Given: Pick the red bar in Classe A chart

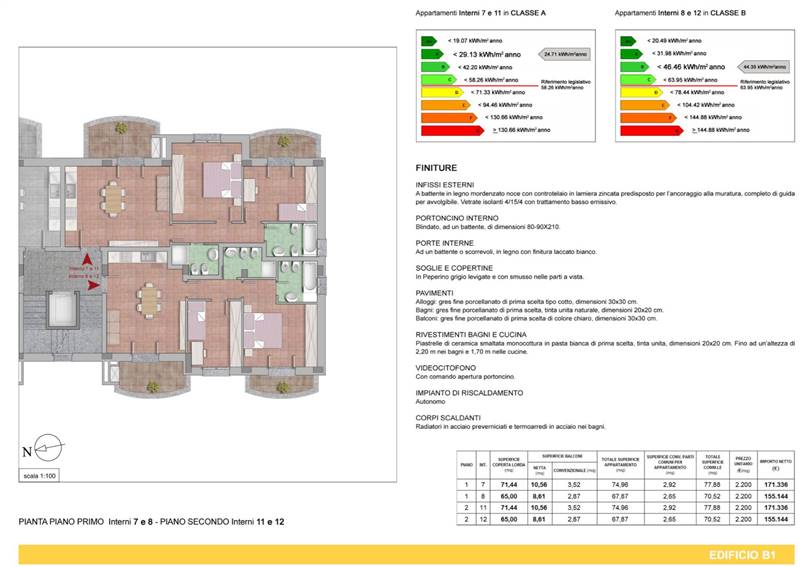Looking at the screenshot, I should point(450,130).
